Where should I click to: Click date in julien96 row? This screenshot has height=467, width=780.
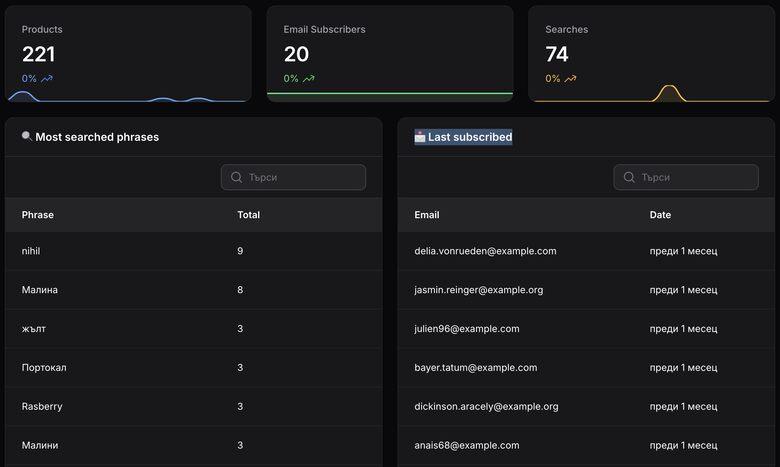[683, 329]
